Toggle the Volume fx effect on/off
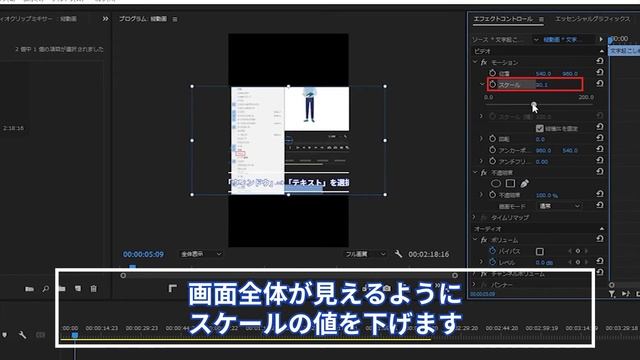Screen dimensions: 640x360 point(484,240)
